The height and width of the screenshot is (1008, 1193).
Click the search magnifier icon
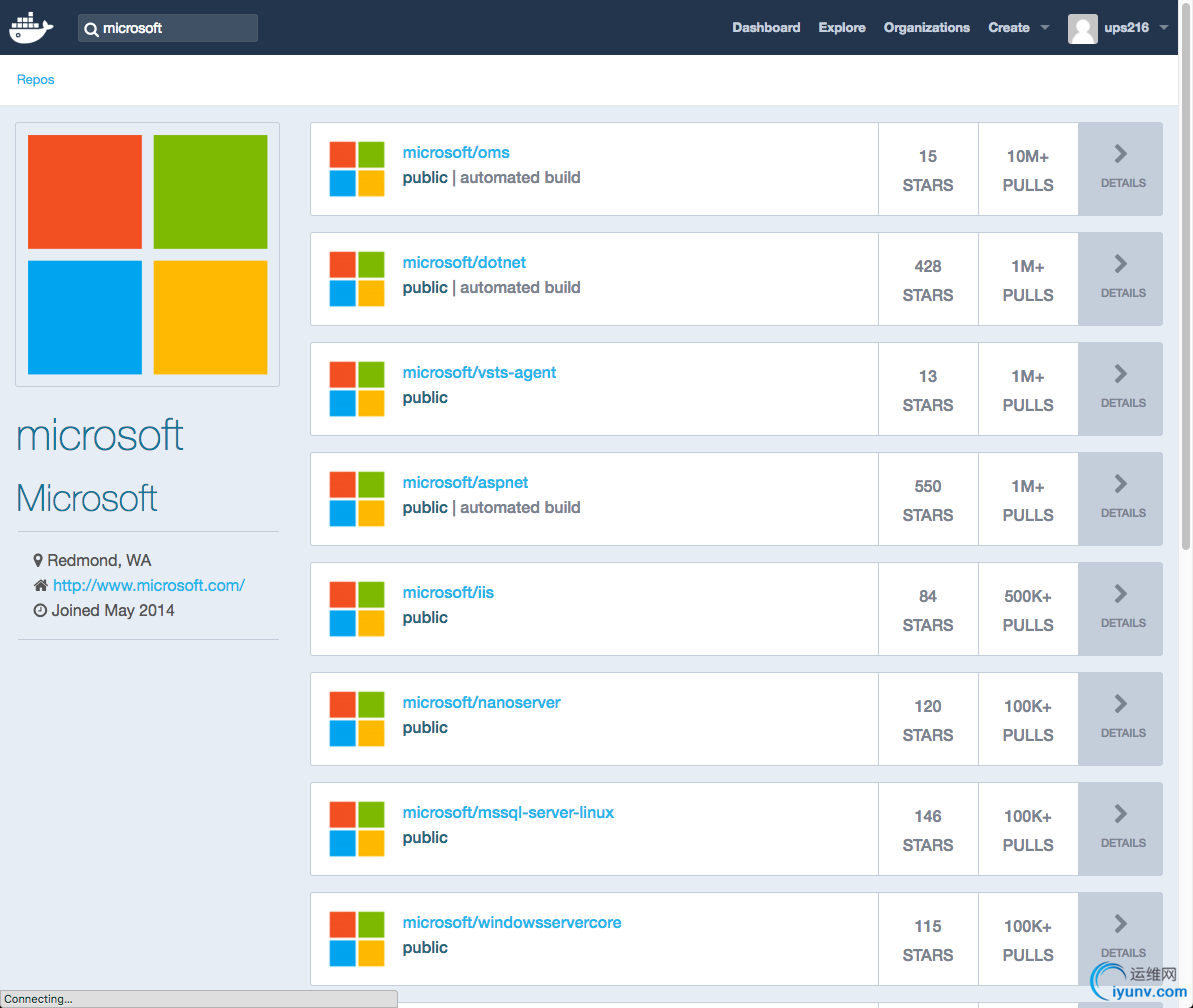(91, 29)
